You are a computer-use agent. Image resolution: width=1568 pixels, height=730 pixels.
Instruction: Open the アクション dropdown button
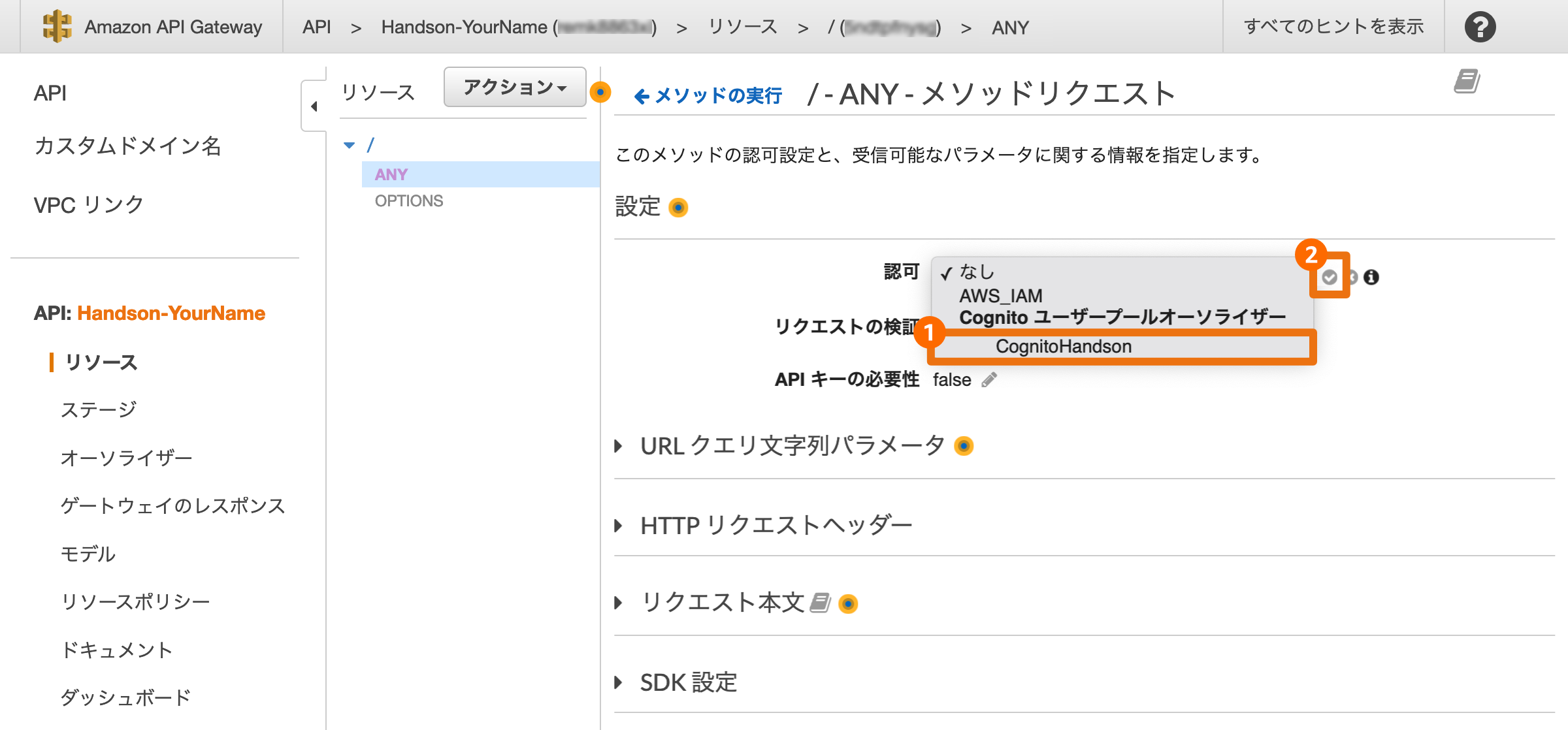tap(514, 87)
